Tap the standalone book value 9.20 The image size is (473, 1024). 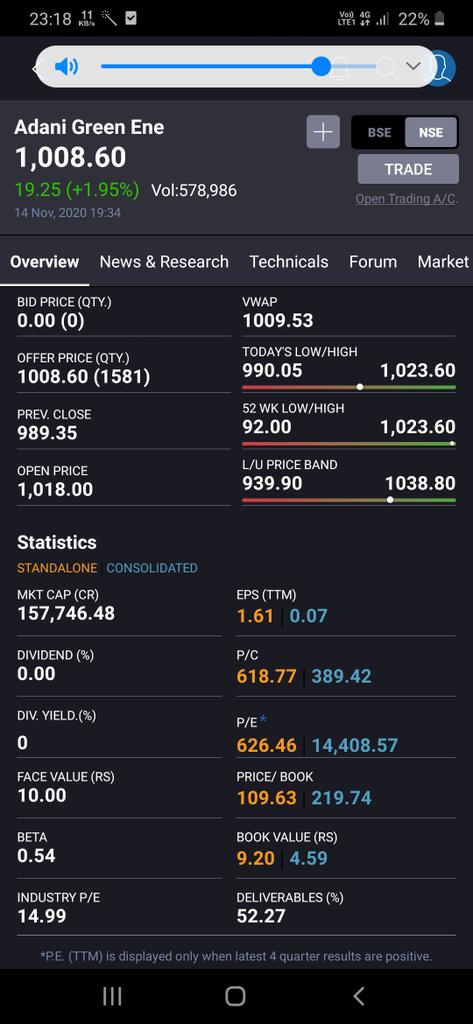(255, 857)
